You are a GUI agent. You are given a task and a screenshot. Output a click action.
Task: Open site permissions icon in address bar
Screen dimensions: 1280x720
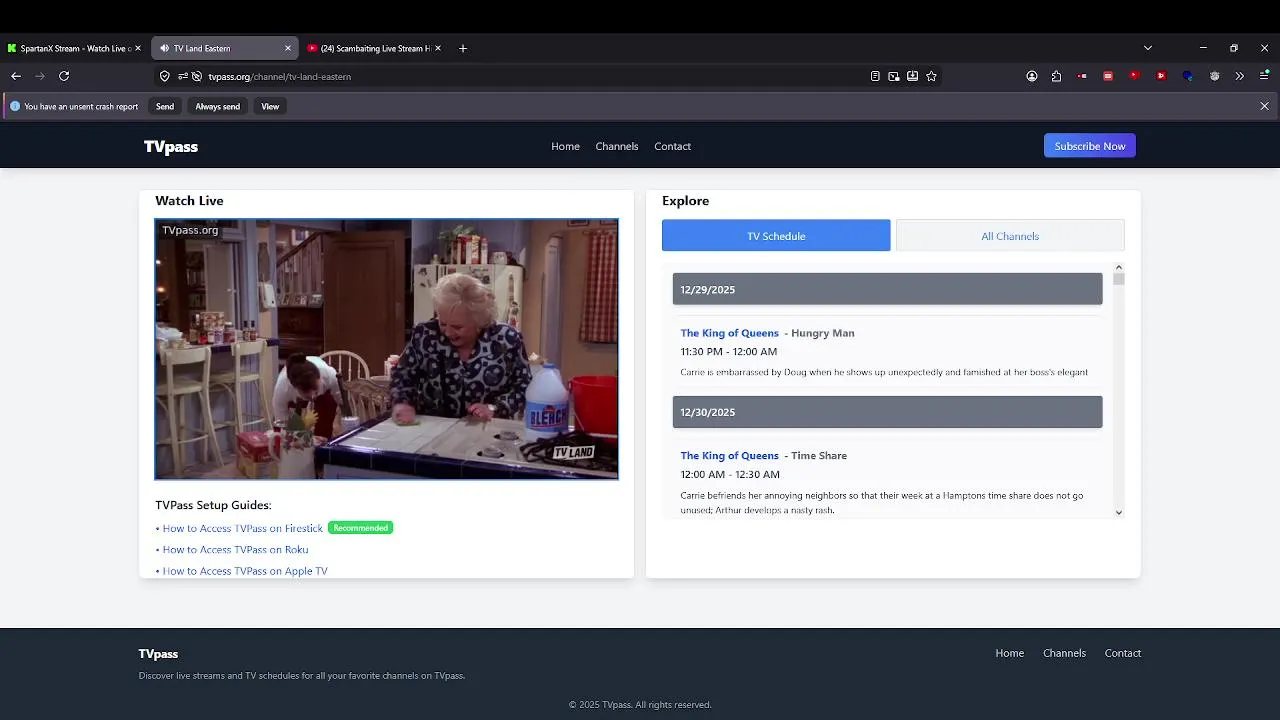(x=183, y=76)
